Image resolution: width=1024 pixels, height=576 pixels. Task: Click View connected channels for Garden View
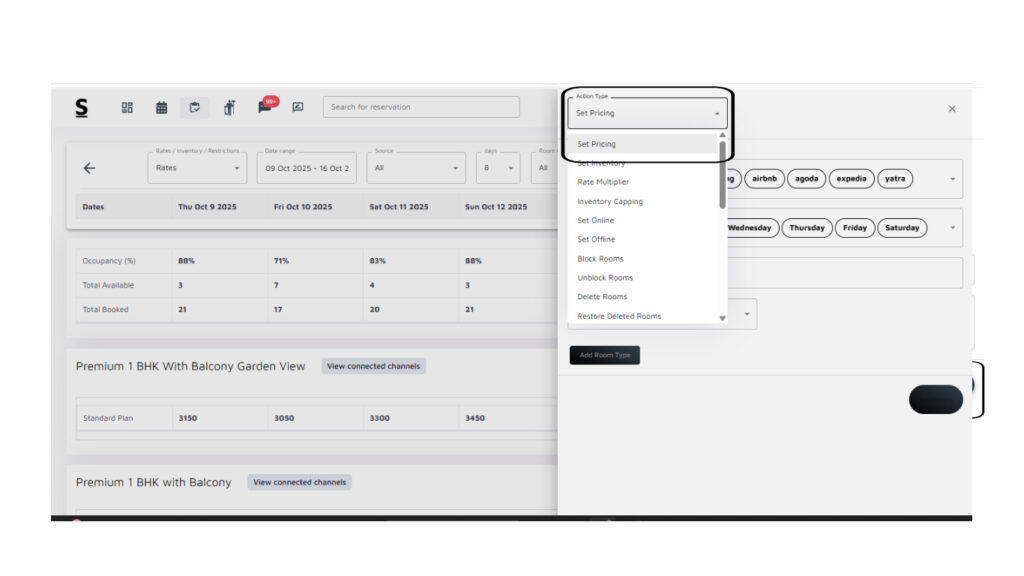pos(373,366)
